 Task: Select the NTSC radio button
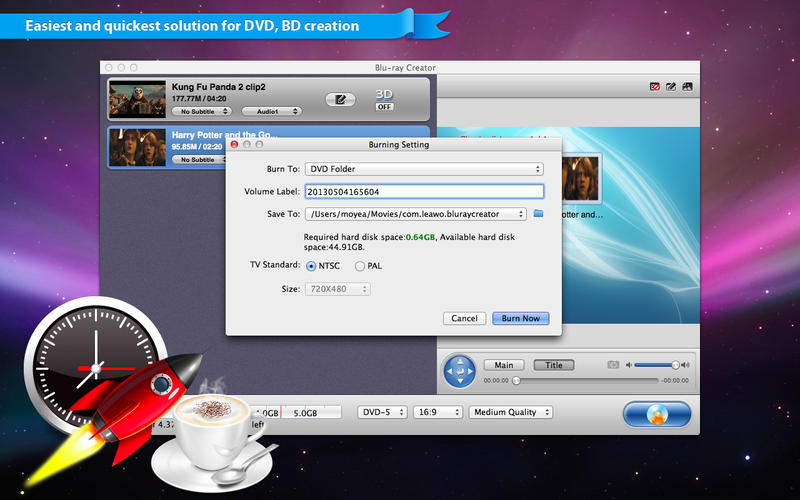(311, 266)
